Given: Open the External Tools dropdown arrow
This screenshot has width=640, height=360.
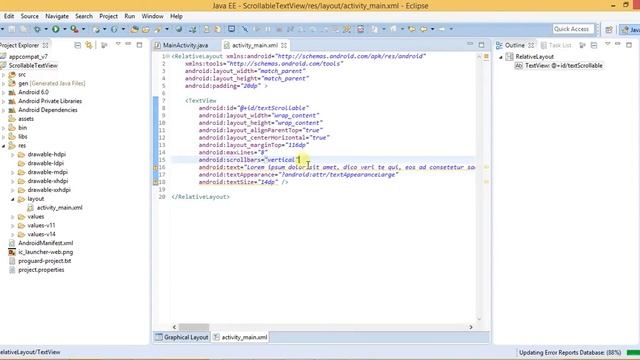Looking at the screenshot, I should (x=83, y=29).
